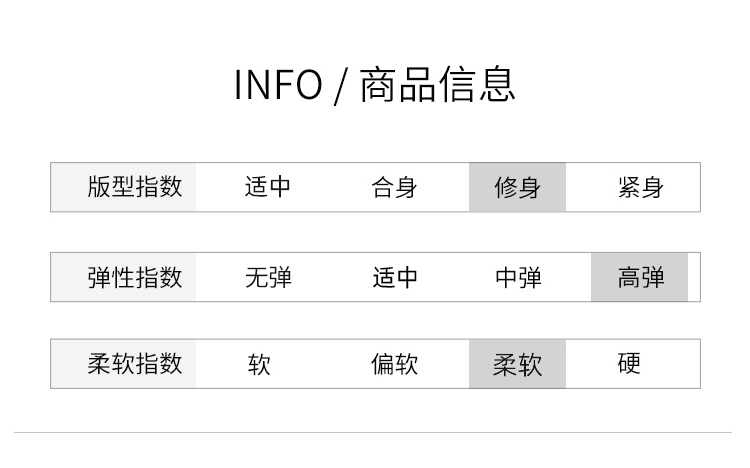This screenshot has height=468, width=750.
Task: Select 适中 in the 版型指数 row
Action: click(268, 187)
